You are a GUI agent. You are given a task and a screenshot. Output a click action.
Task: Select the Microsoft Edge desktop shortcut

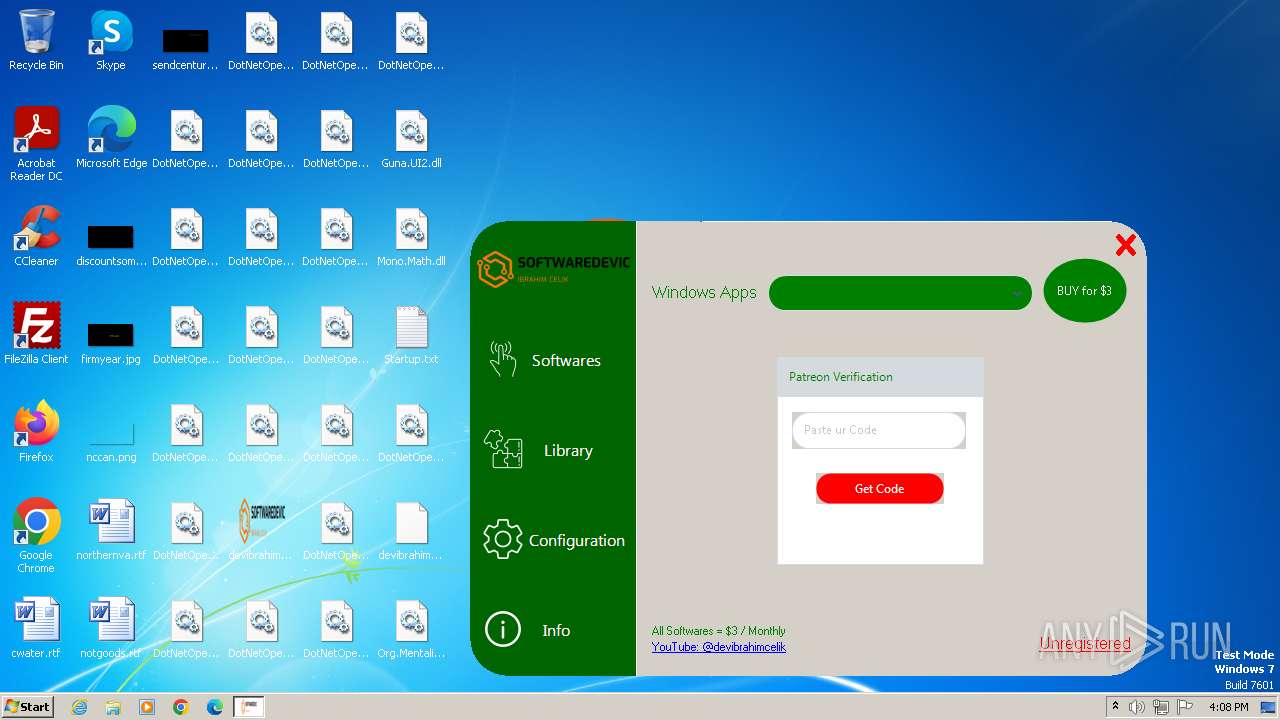coord(111,138)
